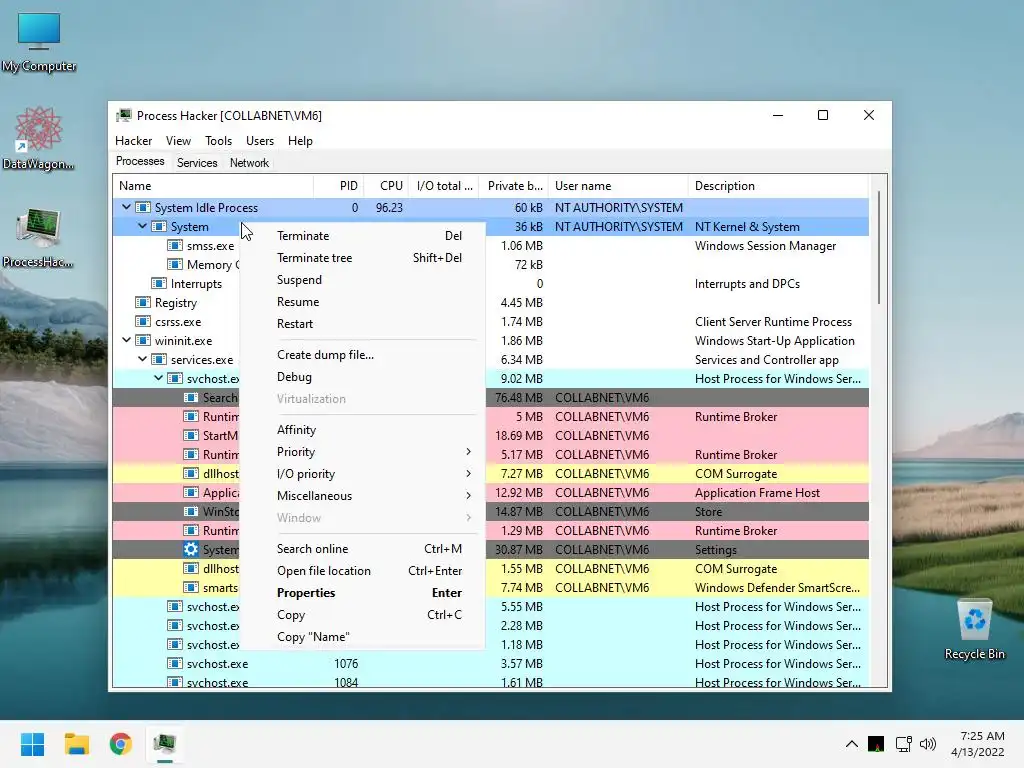Sort by the User name column
The width and height of the screenshot is (1024, 768).
click(x=618, y=185)
